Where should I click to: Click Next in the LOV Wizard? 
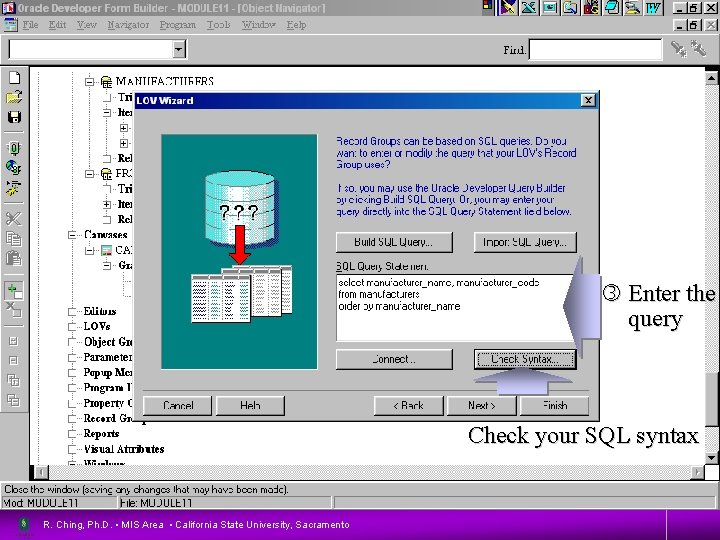coord(482,406)
